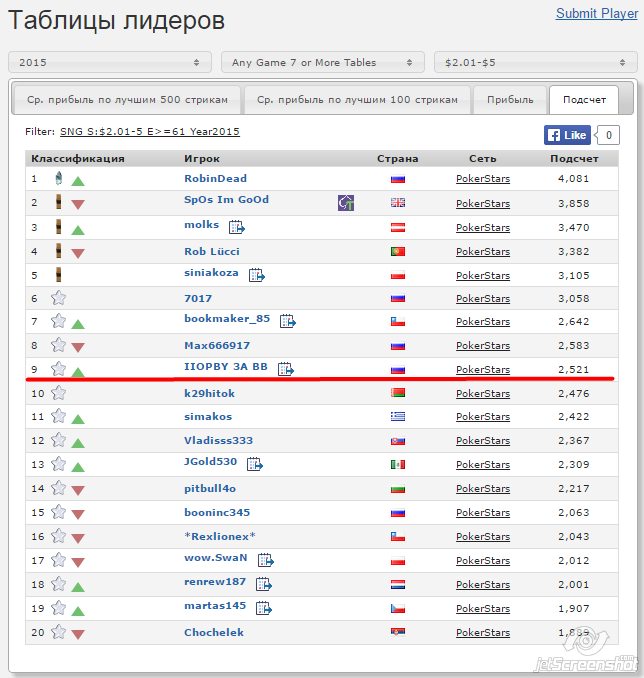Screen dimensions: 644x678
Task: Select the Подсчет tab
Action: pos(584,100)
